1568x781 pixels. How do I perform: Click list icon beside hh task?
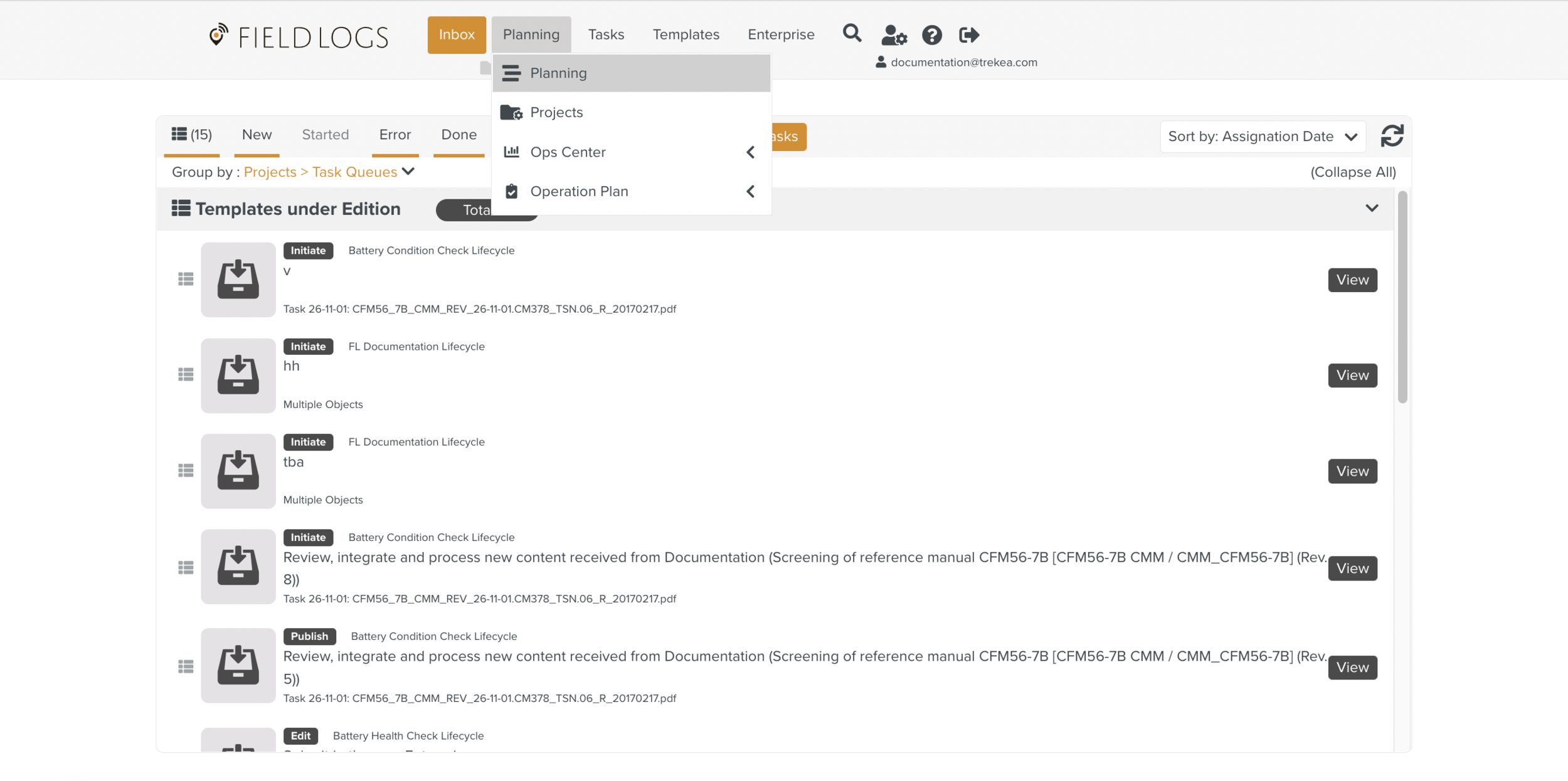pyautogui.click(x=186, y=375)
